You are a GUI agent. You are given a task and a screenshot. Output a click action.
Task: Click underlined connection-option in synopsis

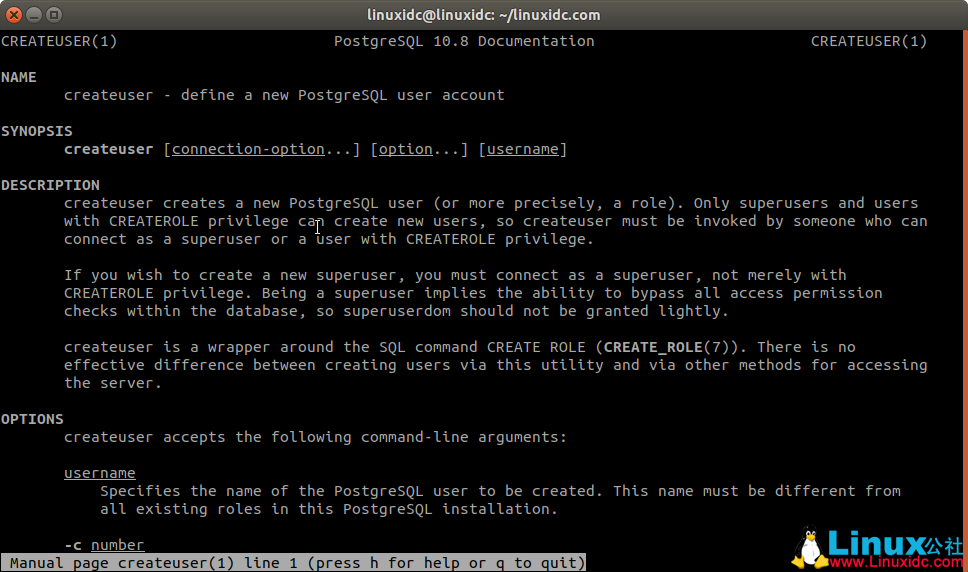pos(248,149)
